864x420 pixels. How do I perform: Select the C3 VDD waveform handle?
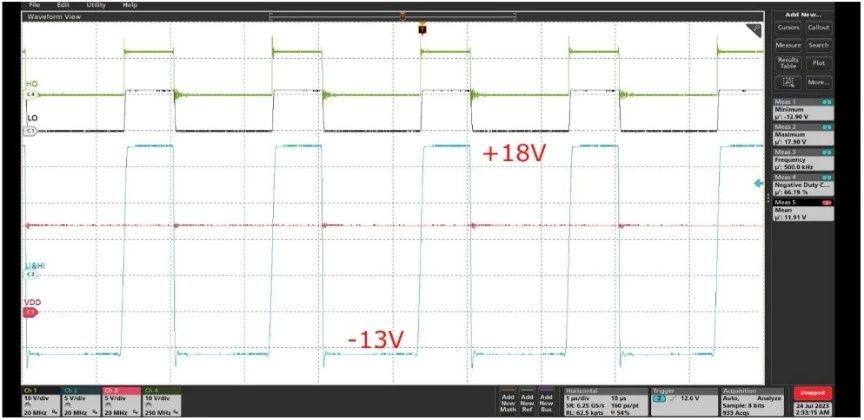pyautogui.click(x=30, y=313)
